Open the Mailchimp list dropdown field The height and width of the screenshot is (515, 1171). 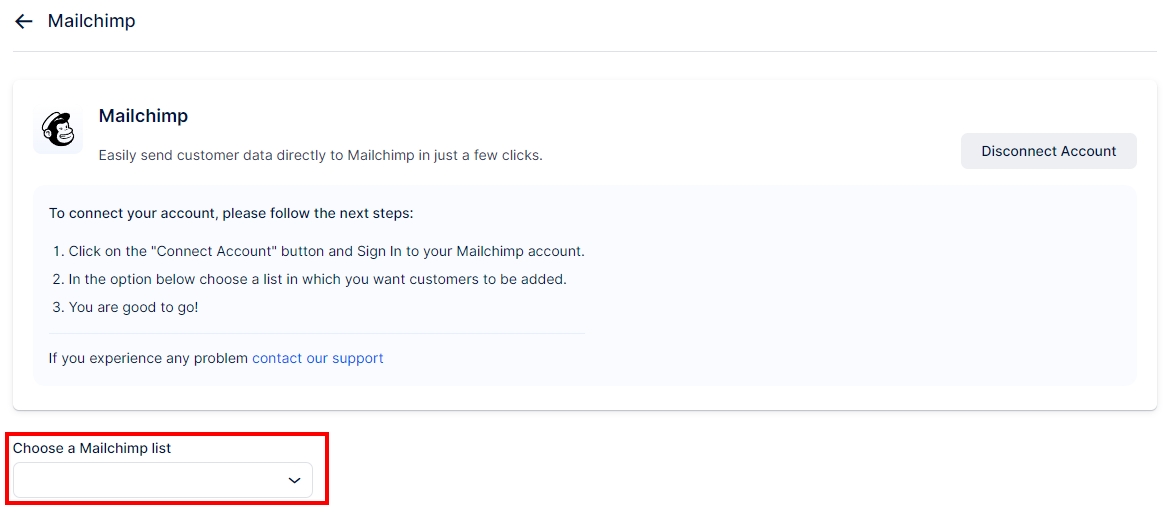point(150,480)
